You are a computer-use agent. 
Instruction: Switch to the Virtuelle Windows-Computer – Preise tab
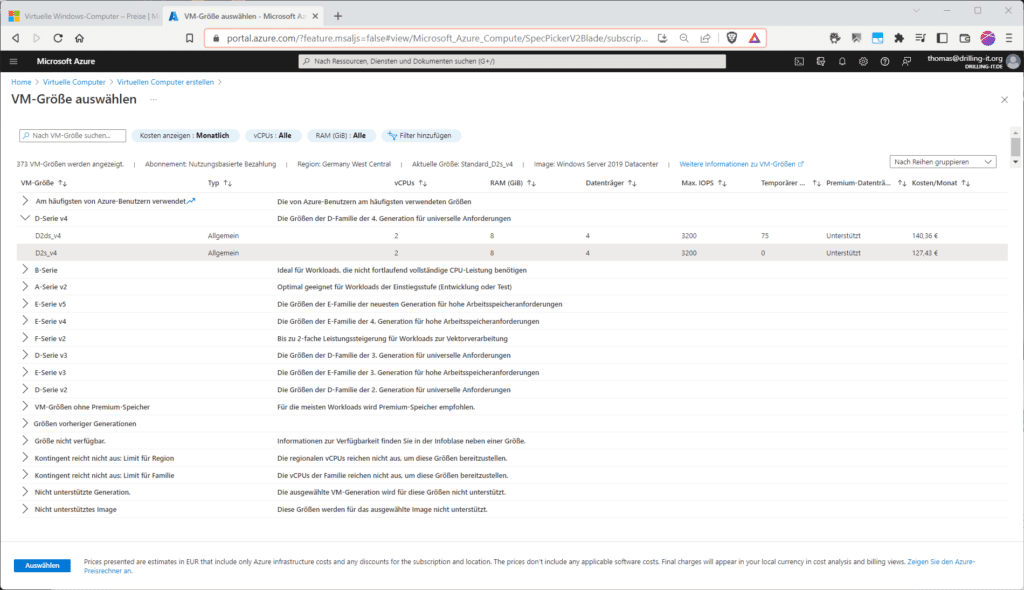[82, 16]
